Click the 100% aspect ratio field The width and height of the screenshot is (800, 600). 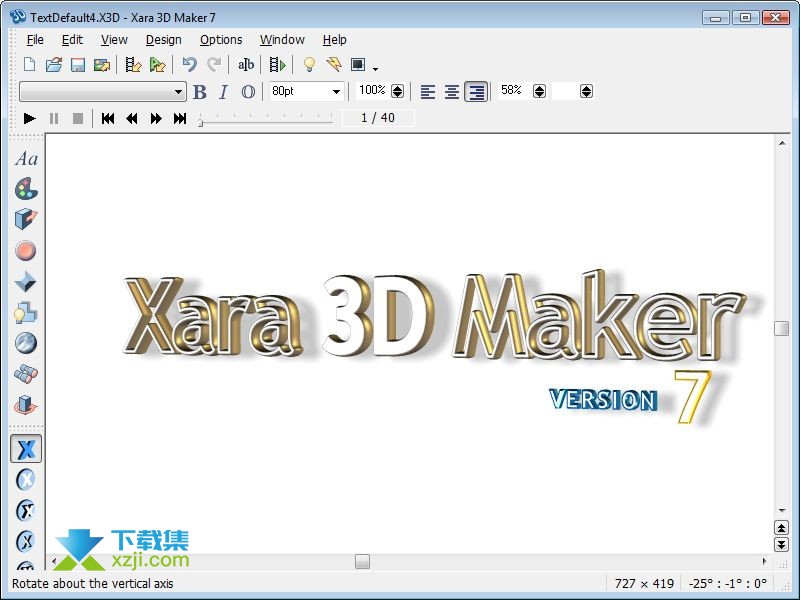(372, 91)
